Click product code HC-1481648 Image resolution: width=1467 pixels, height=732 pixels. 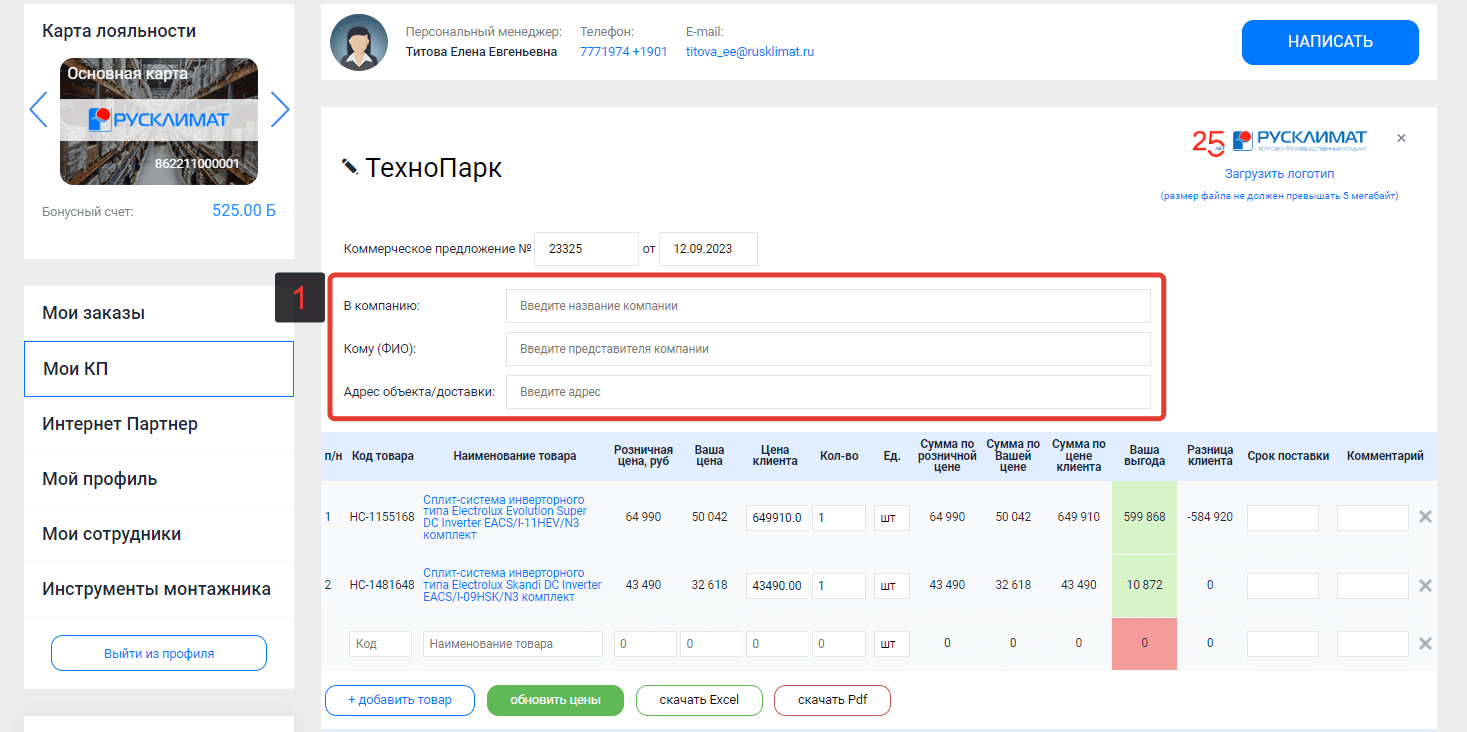(x=381, y=585)
